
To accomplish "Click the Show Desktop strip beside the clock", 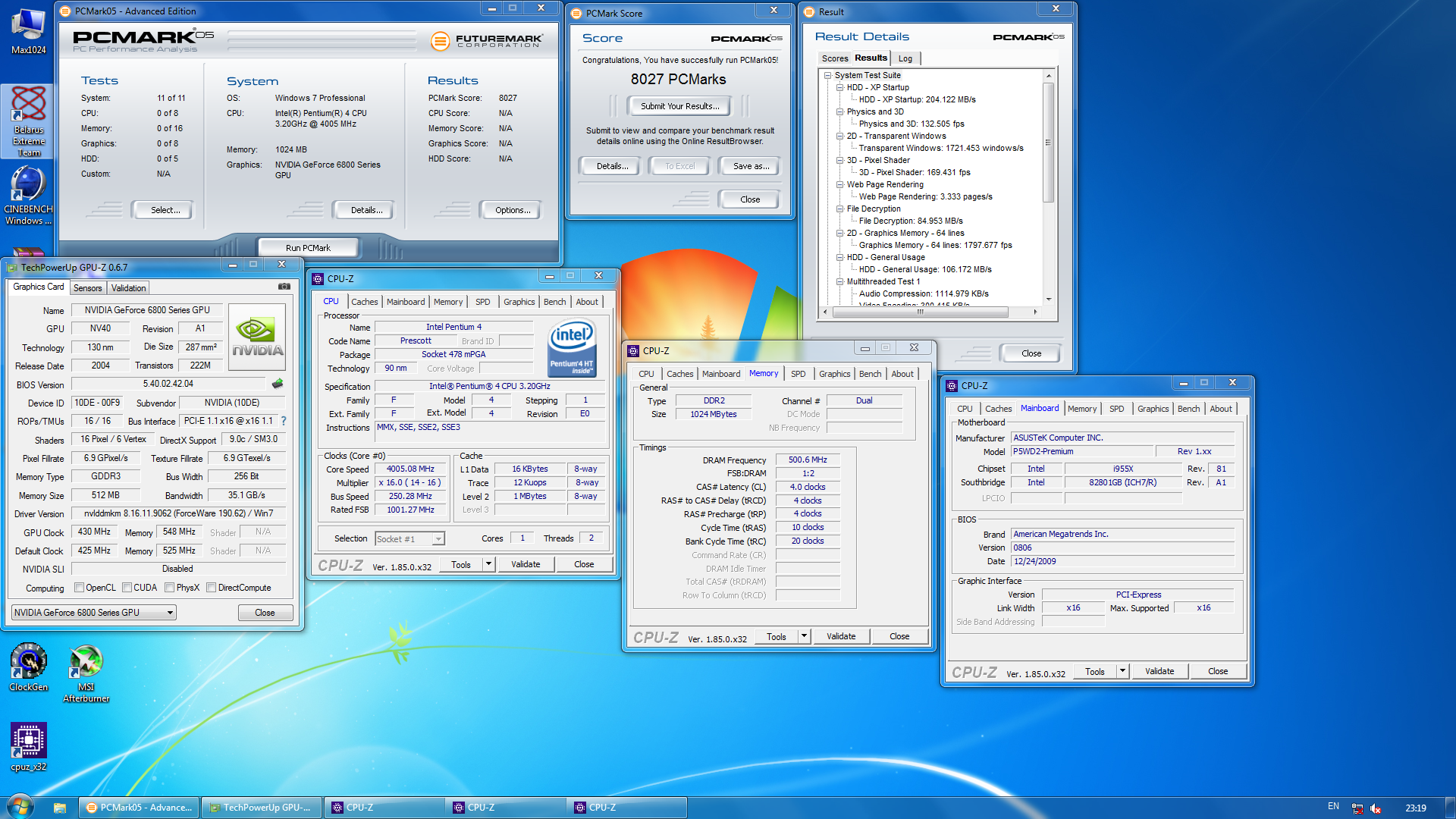I will click(x=1449, y=808).
